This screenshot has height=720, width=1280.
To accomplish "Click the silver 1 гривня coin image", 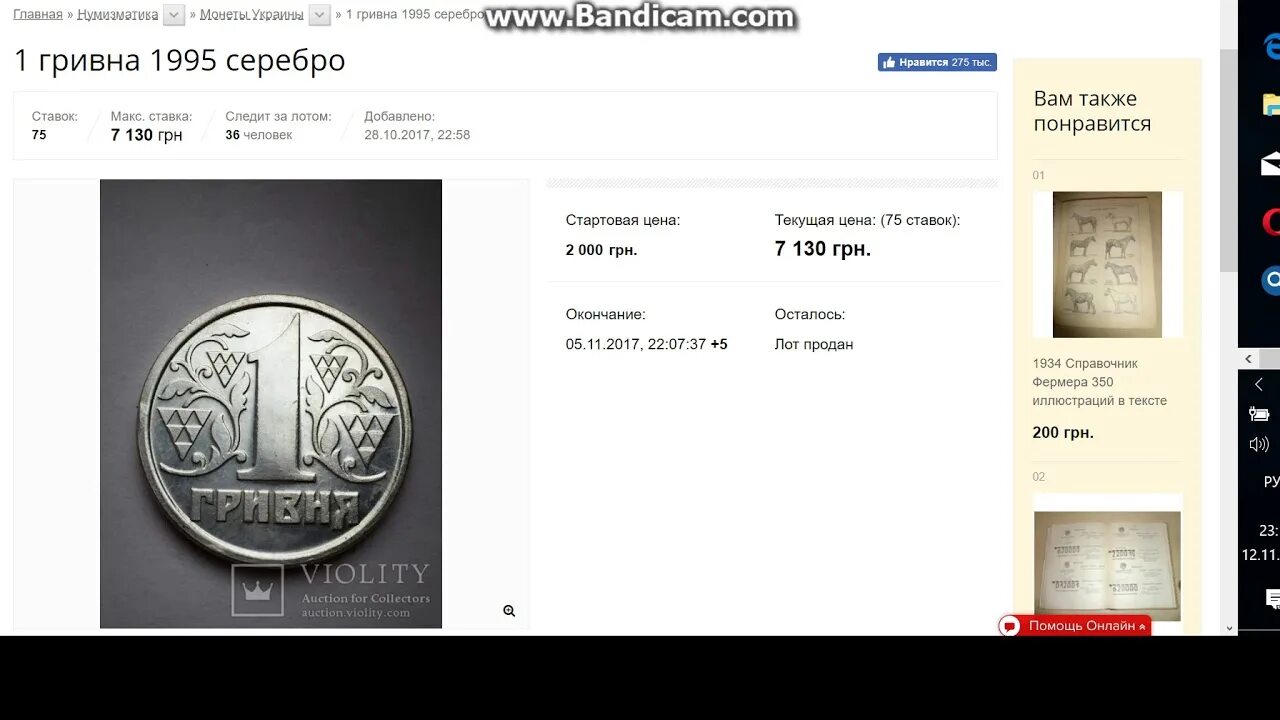I will (271, 404).
